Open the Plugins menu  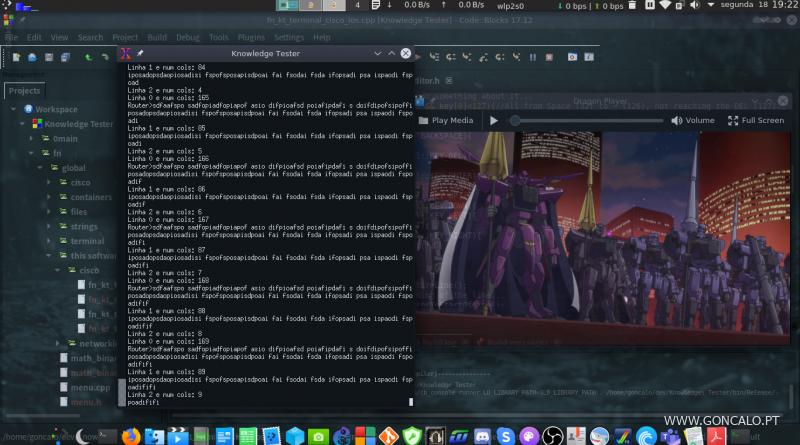(x=251, y=37)
